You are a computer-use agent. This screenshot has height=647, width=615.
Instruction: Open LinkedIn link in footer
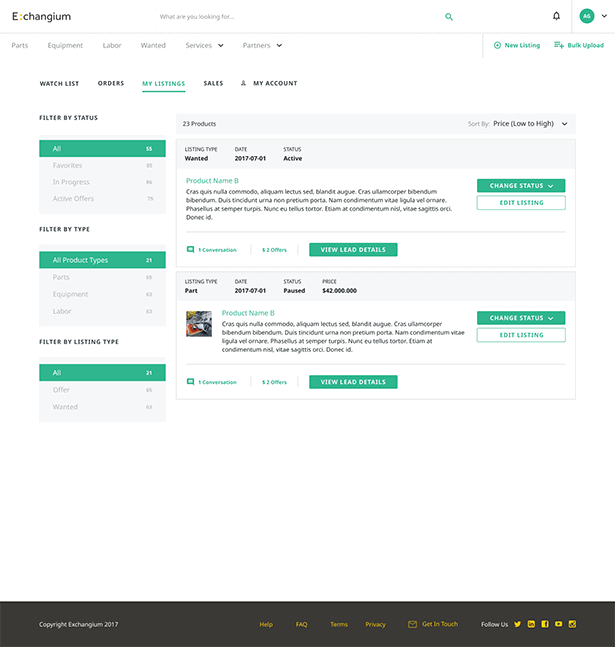pos(531,624)
